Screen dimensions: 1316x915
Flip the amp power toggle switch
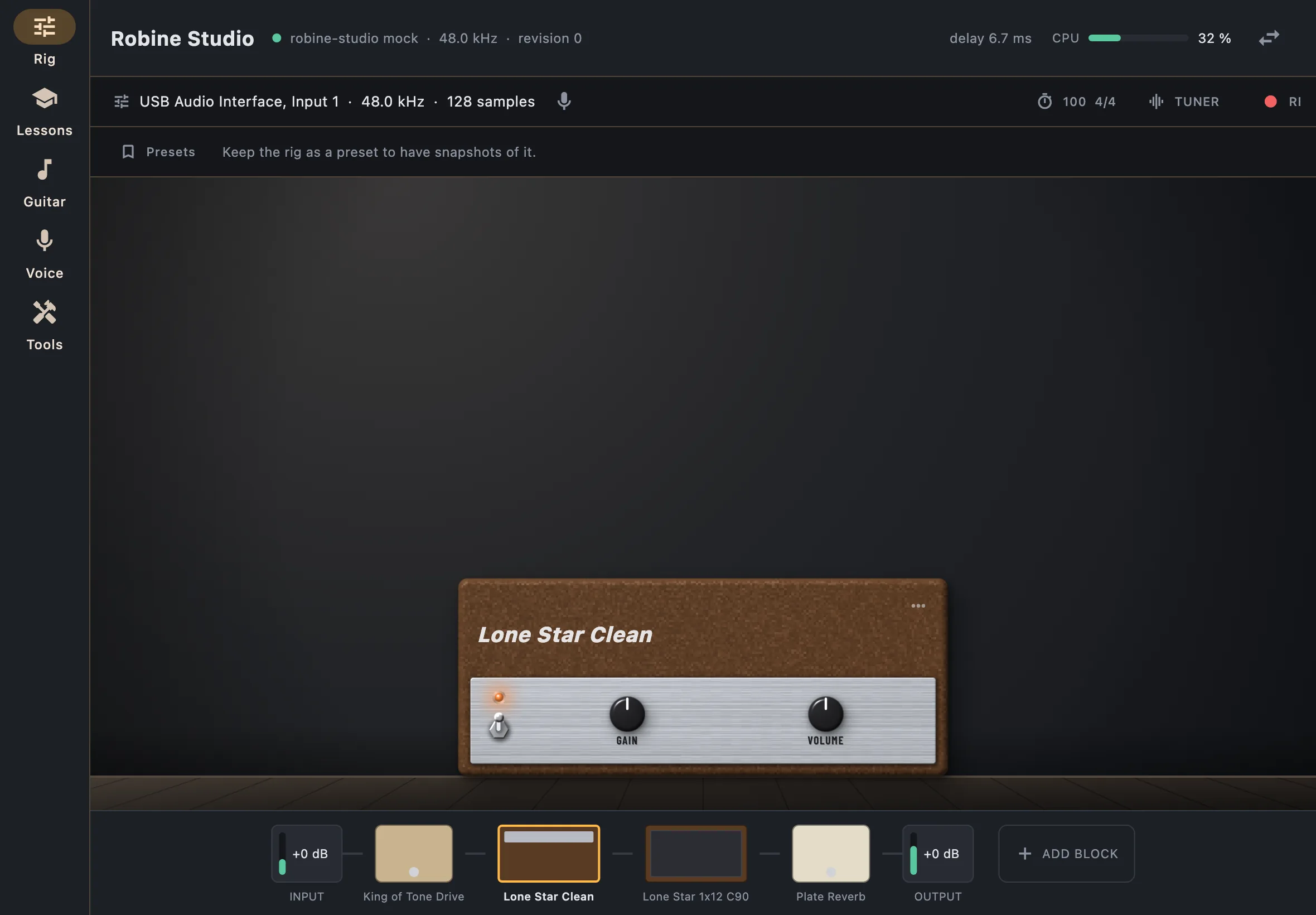[499, 726]
